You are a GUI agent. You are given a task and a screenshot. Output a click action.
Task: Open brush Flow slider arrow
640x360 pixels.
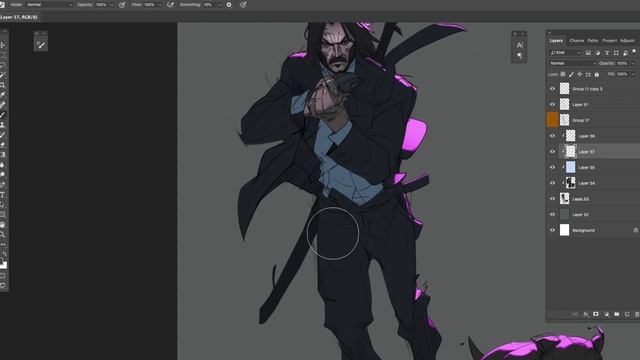160,5
